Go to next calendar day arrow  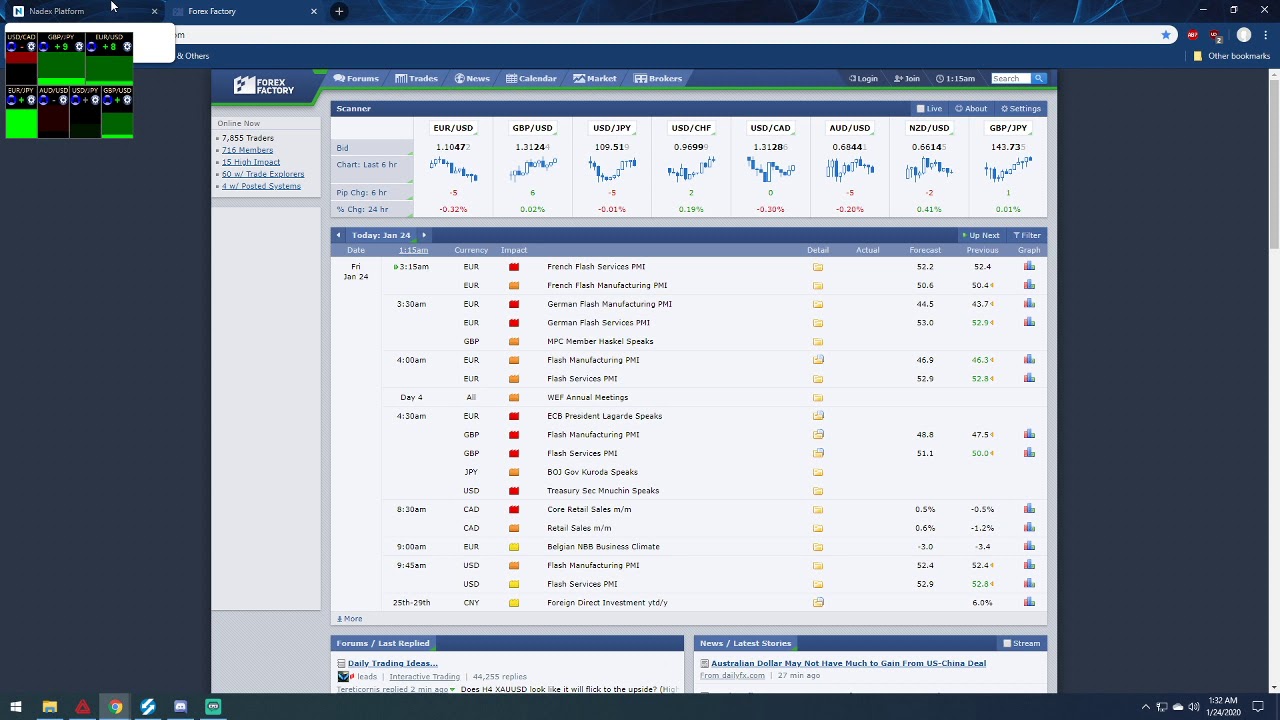[423, 236]
